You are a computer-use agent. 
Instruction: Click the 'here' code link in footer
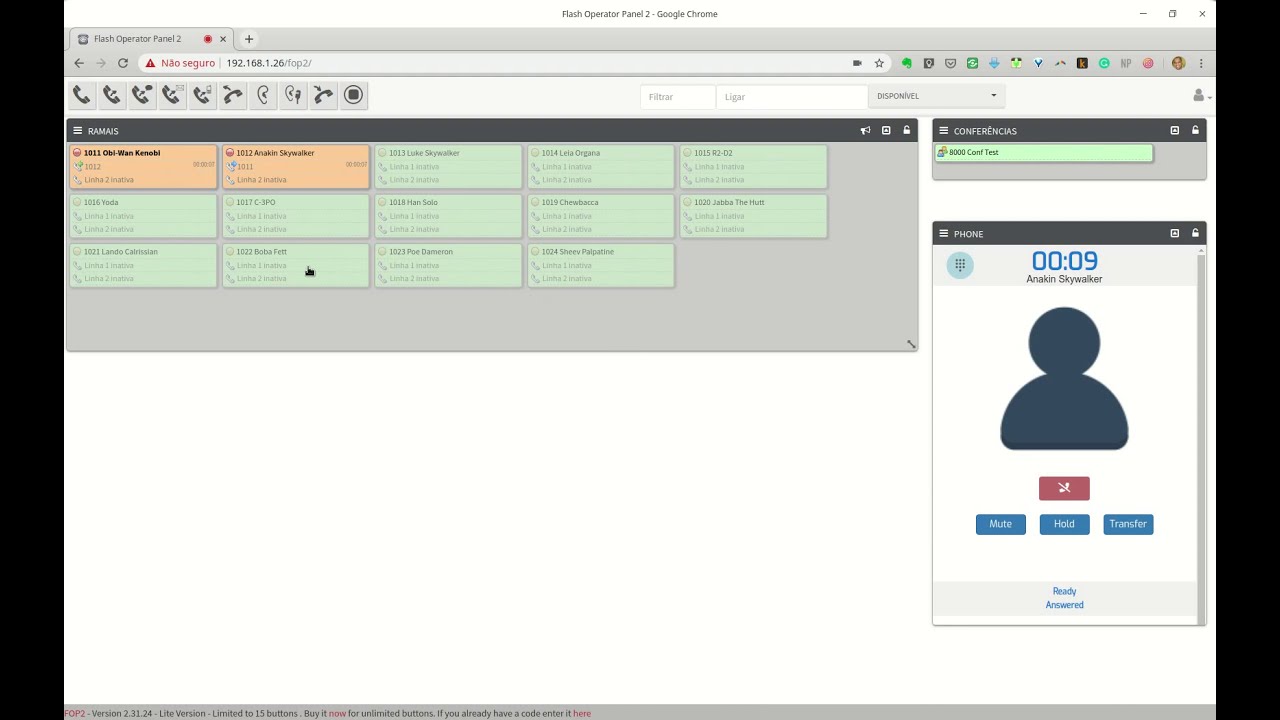point(582,714)
